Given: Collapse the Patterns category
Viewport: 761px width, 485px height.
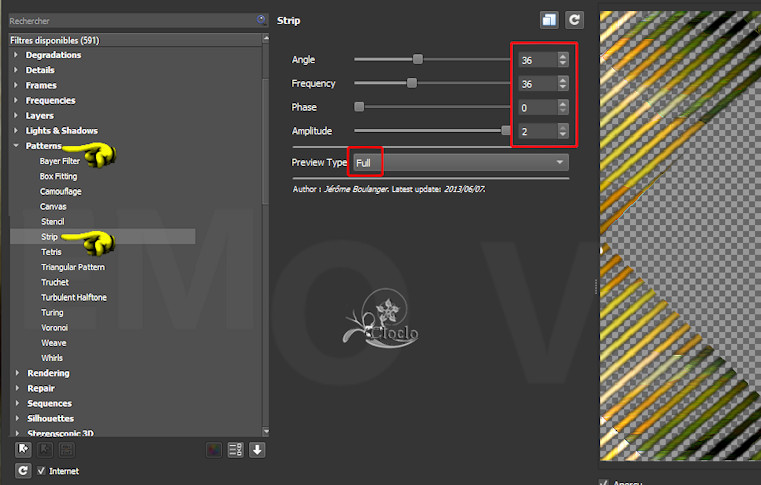Looking at the screenshot, I should click(x=16, y=146).
